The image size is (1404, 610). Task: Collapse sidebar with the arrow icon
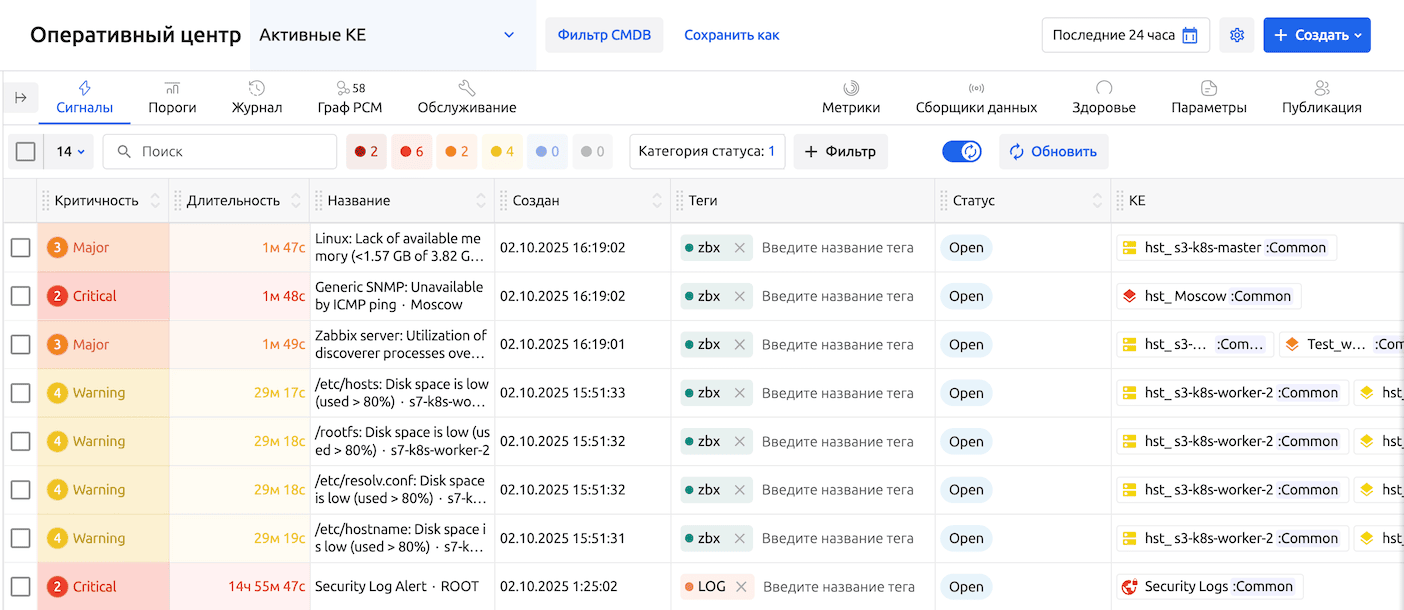tap(20, 98)
